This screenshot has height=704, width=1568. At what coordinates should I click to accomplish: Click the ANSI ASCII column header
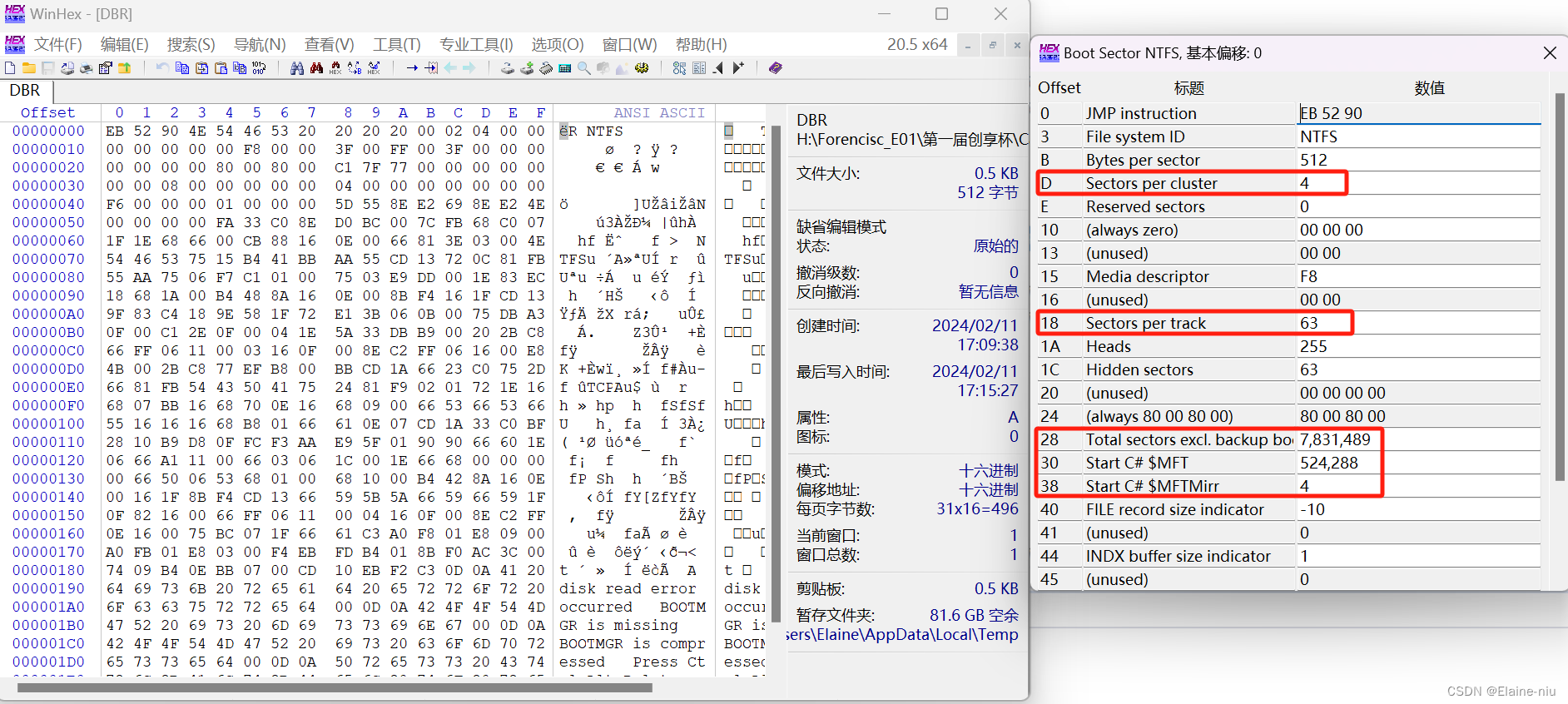click(659, 112)
